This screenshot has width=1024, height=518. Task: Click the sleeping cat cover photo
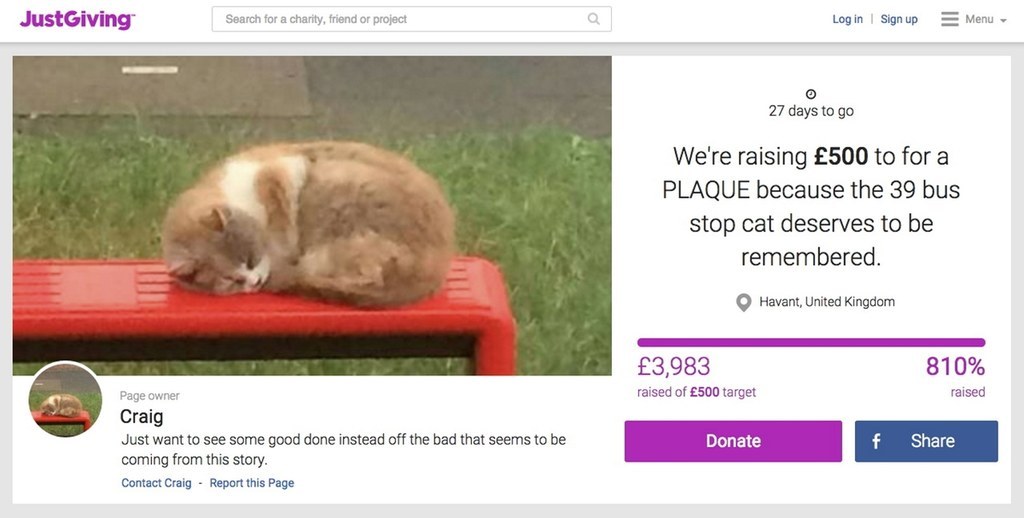click(312, 216)
